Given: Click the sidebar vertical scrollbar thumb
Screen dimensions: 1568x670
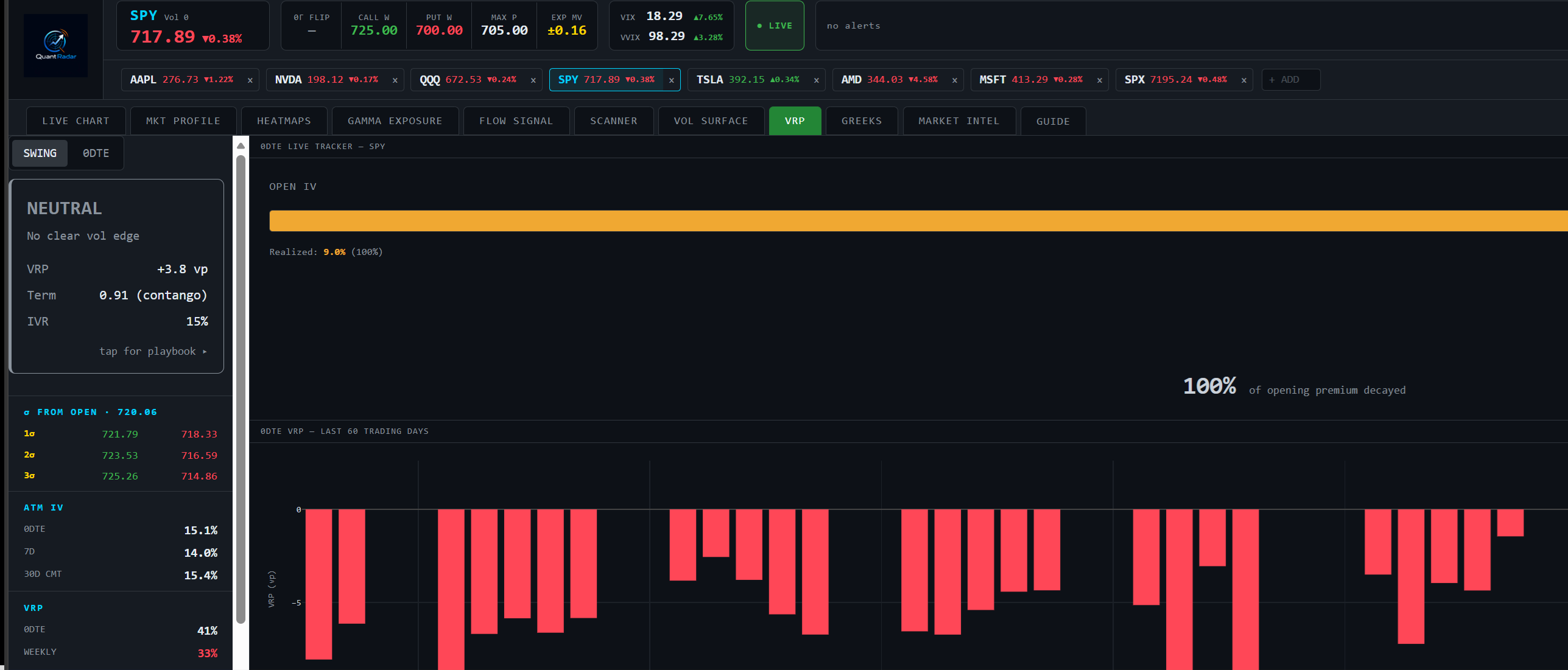Looking at the screenshot, I should pos(241,389).
